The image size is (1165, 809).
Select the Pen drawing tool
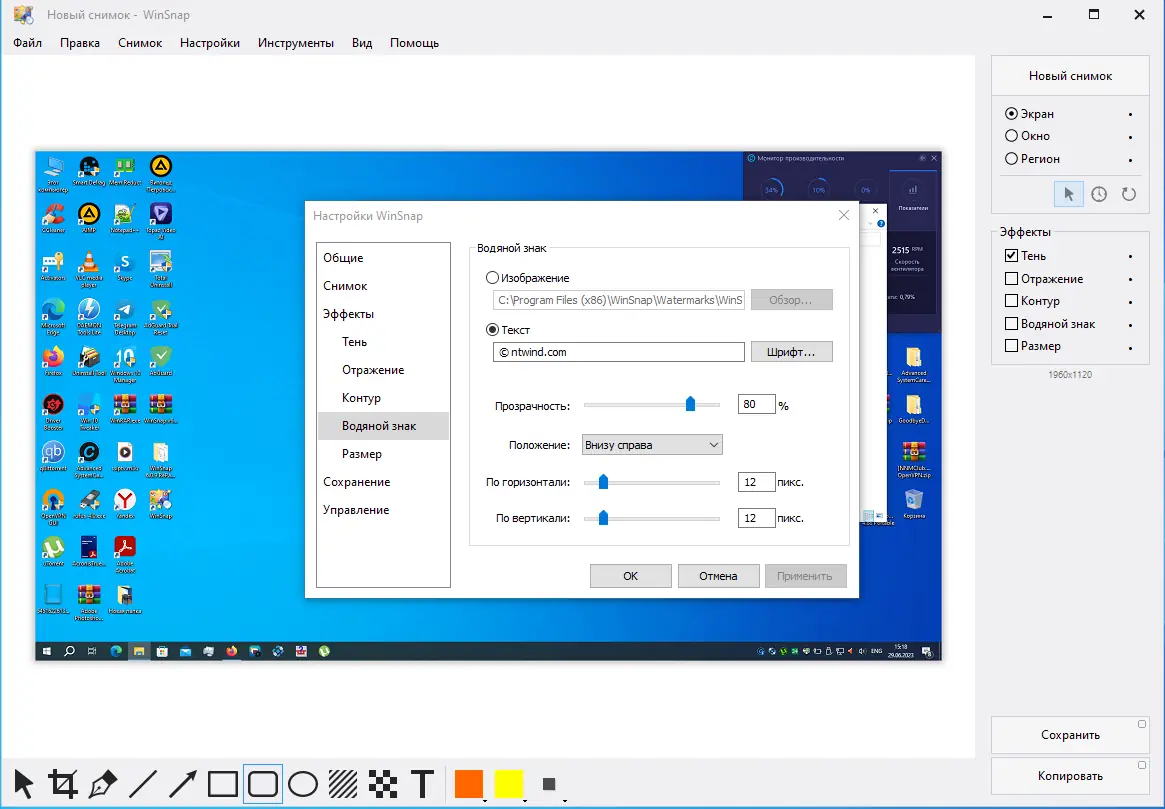[103, 784]
